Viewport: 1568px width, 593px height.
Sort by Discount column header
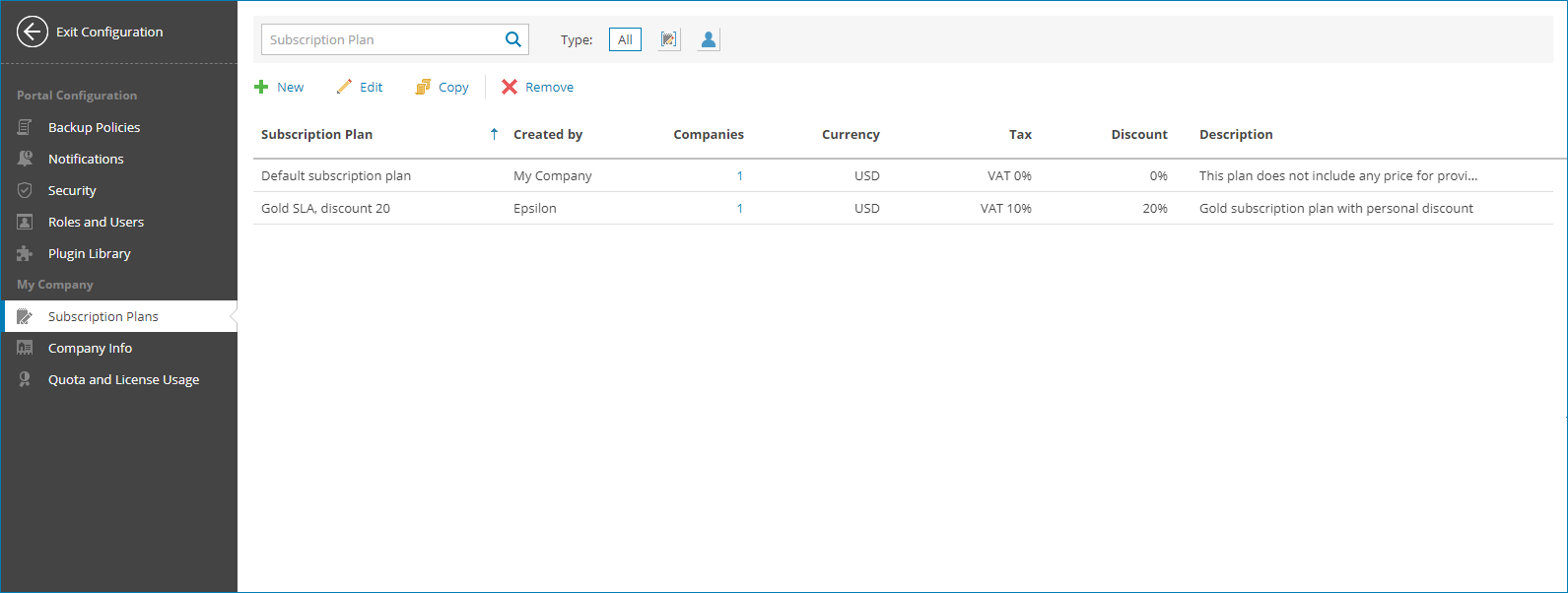tap(1139, 134)
